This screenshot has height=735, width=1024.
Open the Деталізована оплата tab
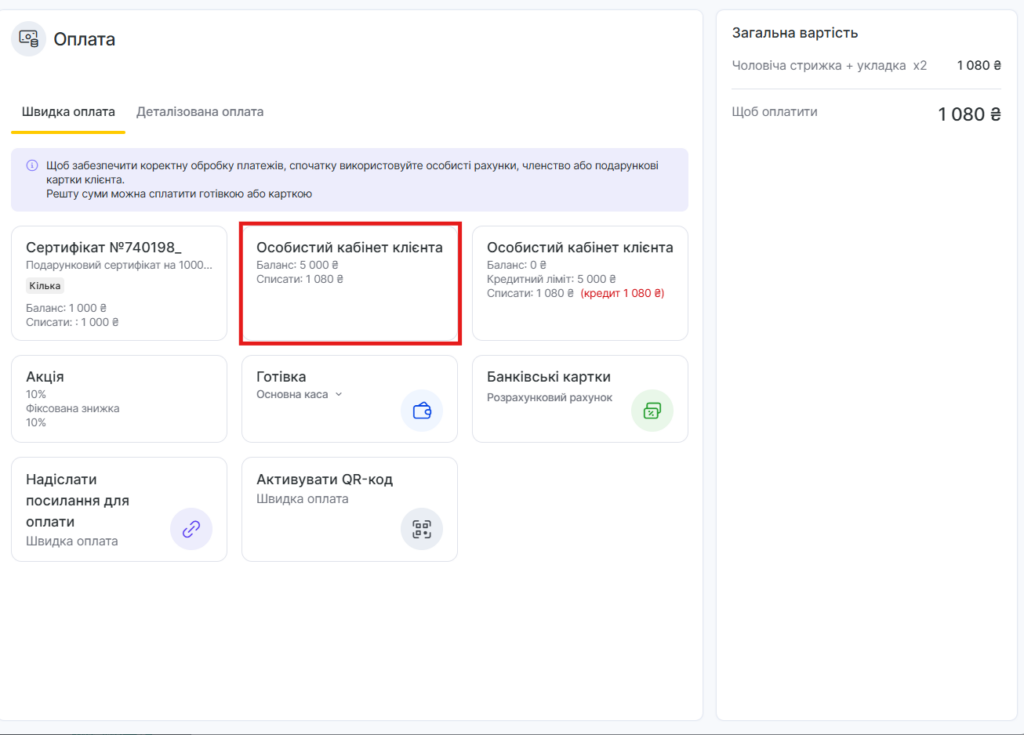200,112
